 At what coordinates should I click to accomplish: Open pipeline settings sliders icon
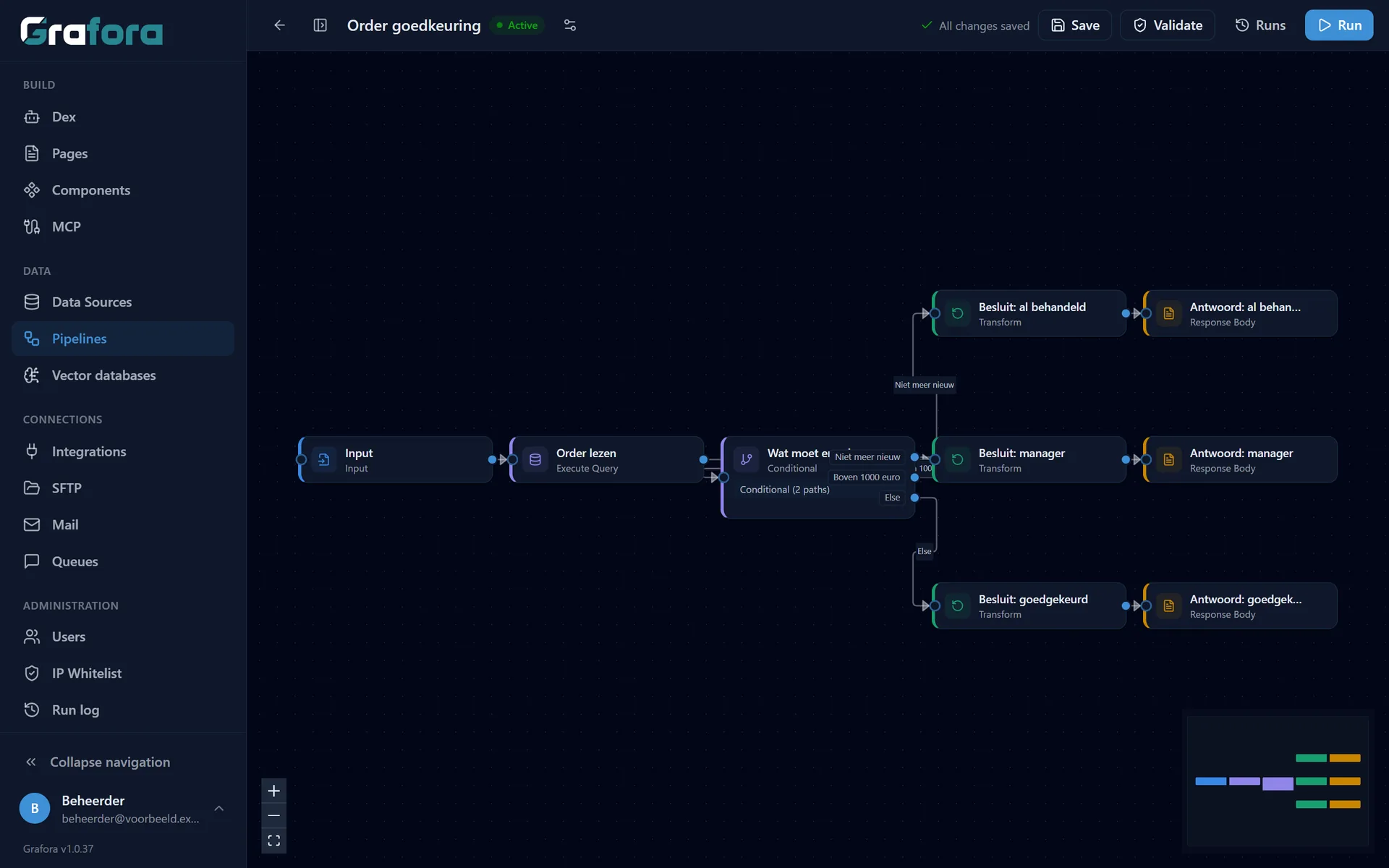(570, 25)
